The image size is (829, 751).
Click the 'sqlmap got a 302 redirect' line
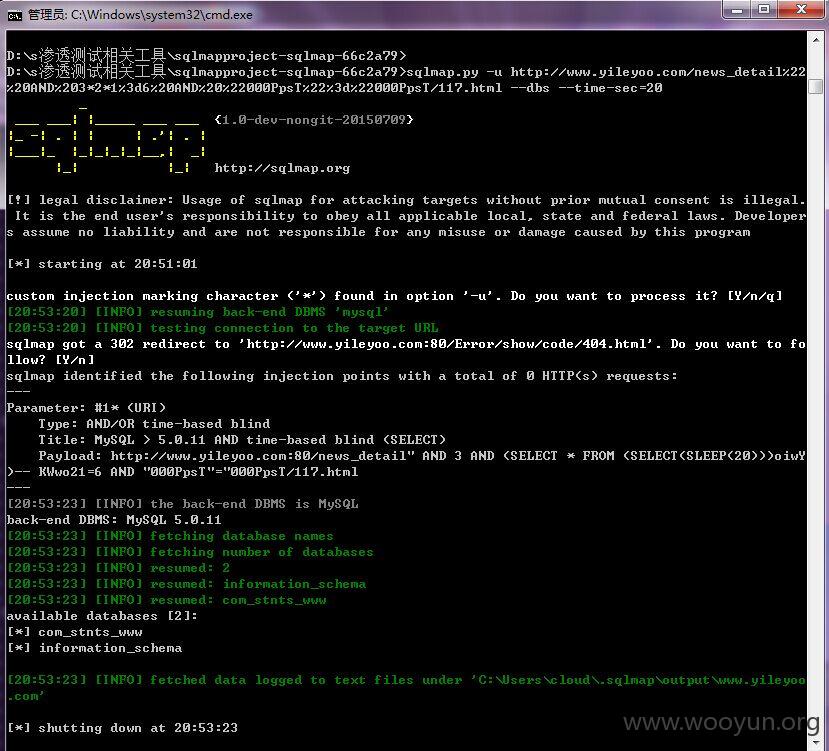coord(406,344)
